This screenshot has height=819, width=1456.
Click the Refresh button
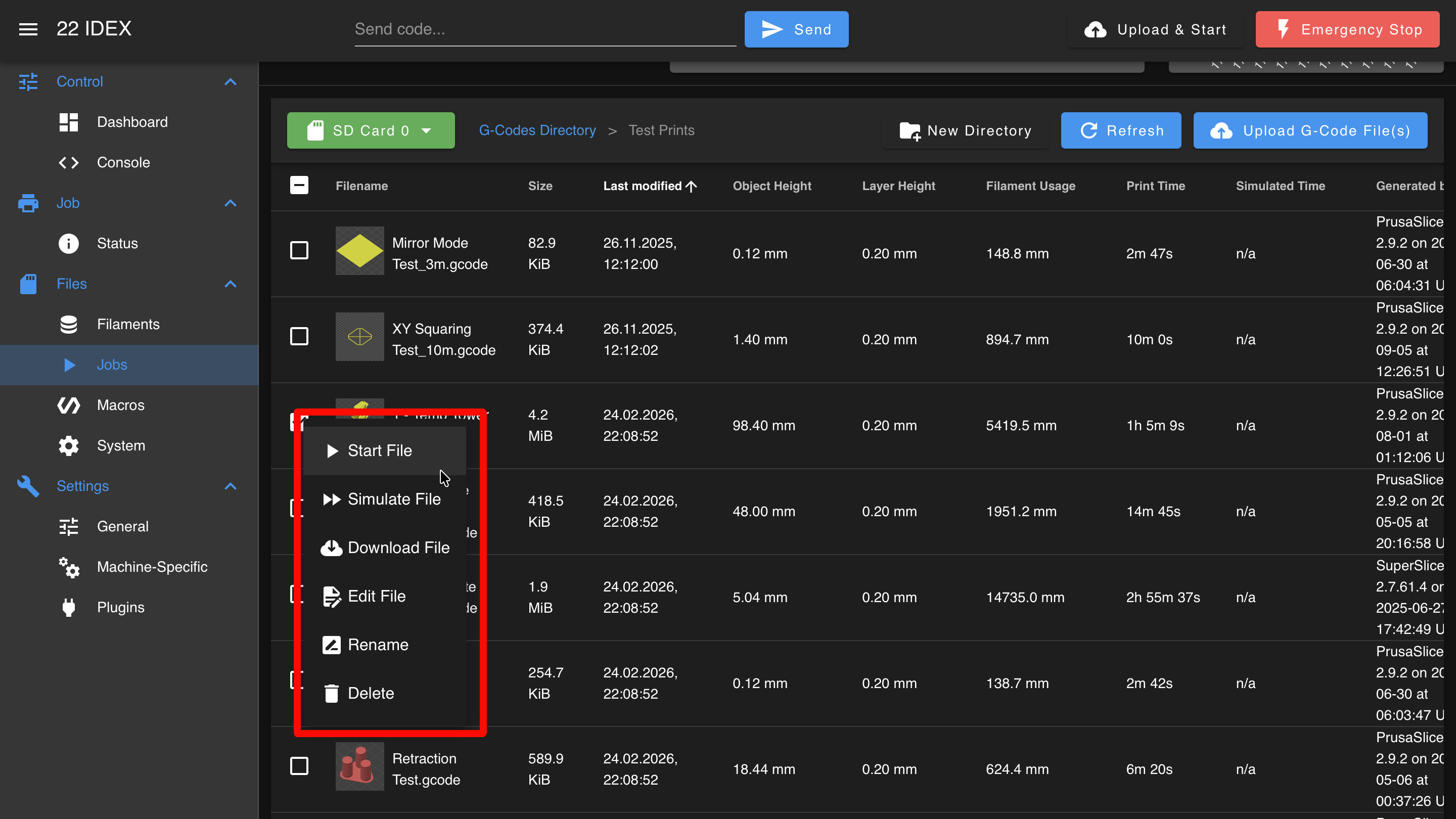click(x=1121, y=130)
